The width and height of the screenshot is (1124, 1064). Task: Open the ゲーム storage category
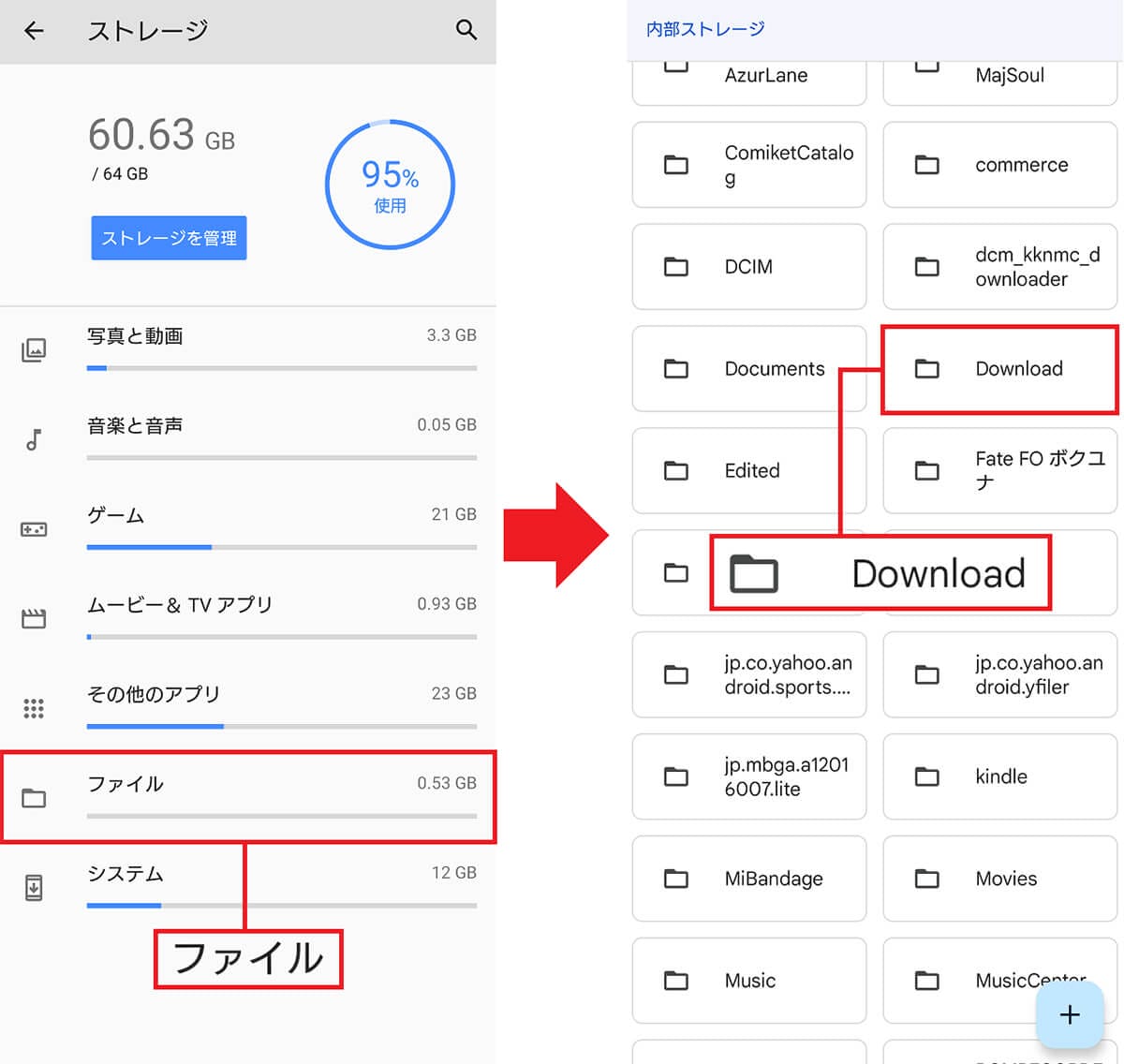tap(248, 529)
